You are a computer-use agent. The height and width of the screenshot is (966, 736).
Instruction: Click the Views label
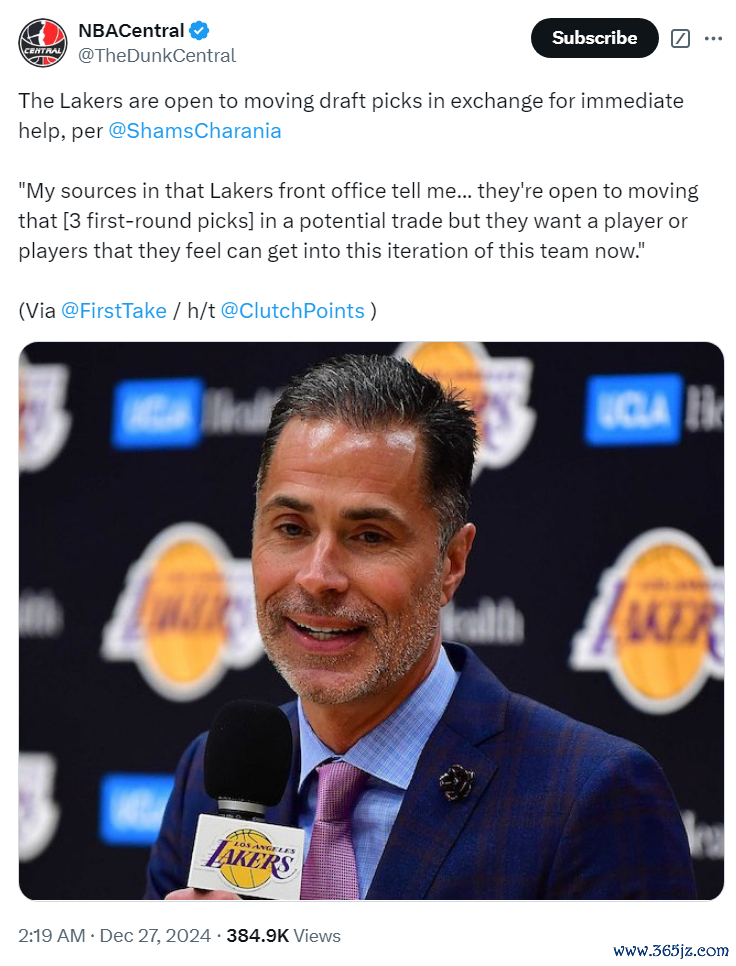pos(317,935)
